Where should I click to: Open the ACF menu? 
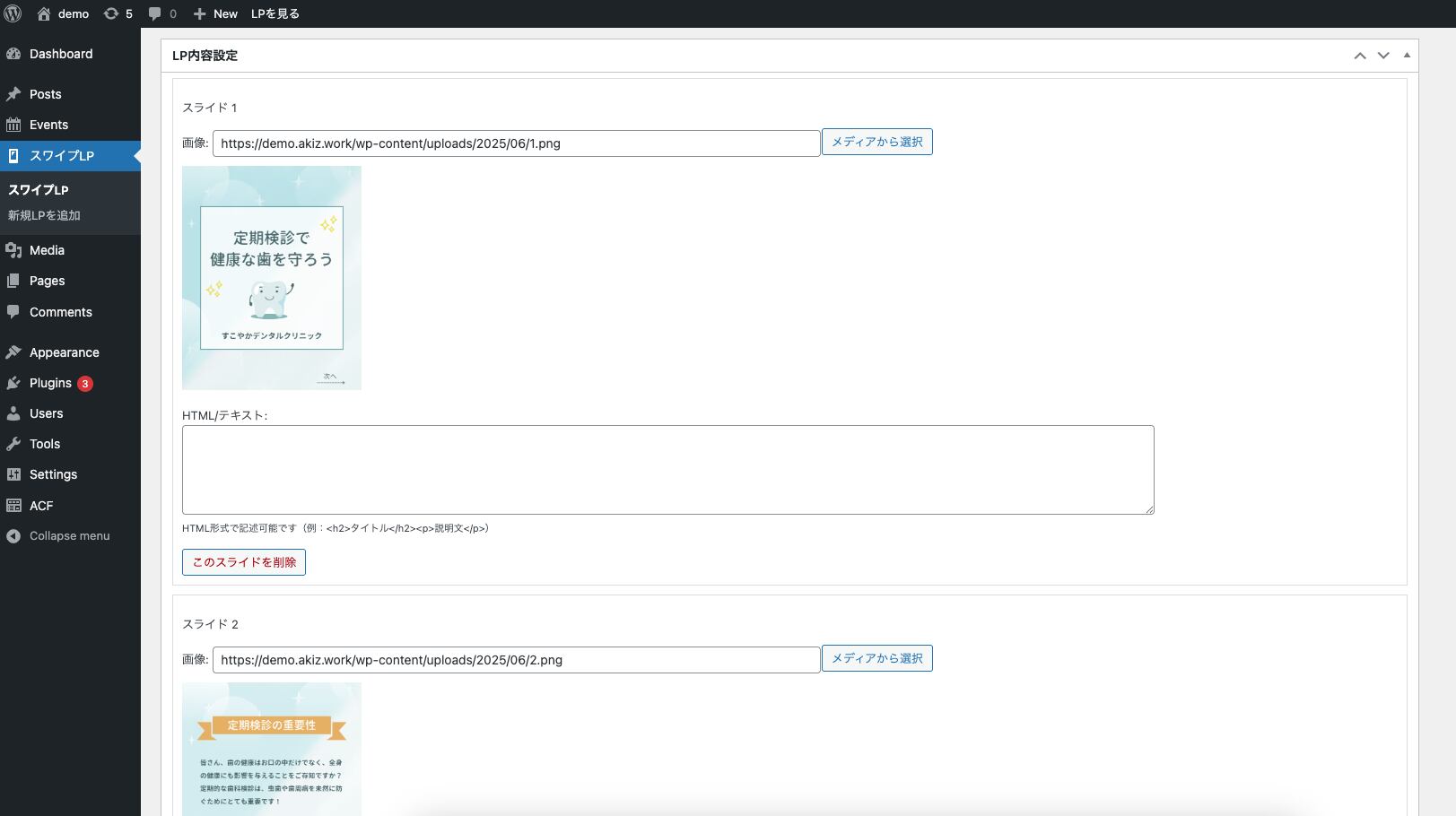click(70, 506)
